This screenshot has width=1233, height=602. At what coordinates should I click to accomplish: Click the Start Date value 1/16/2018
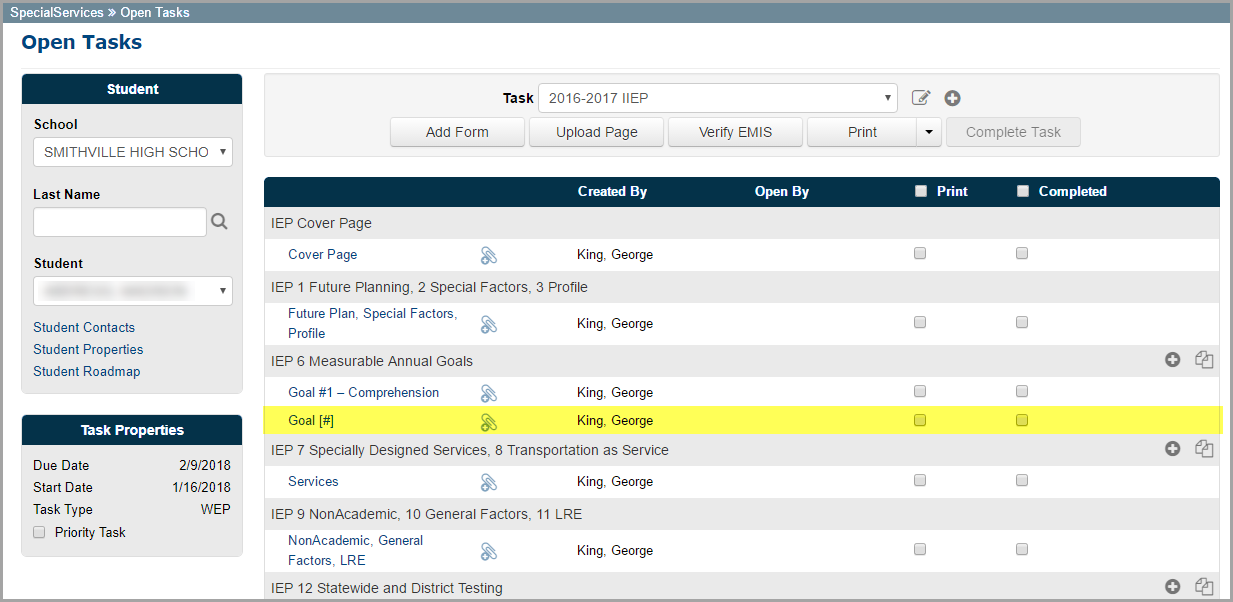[x=201, y=487]
